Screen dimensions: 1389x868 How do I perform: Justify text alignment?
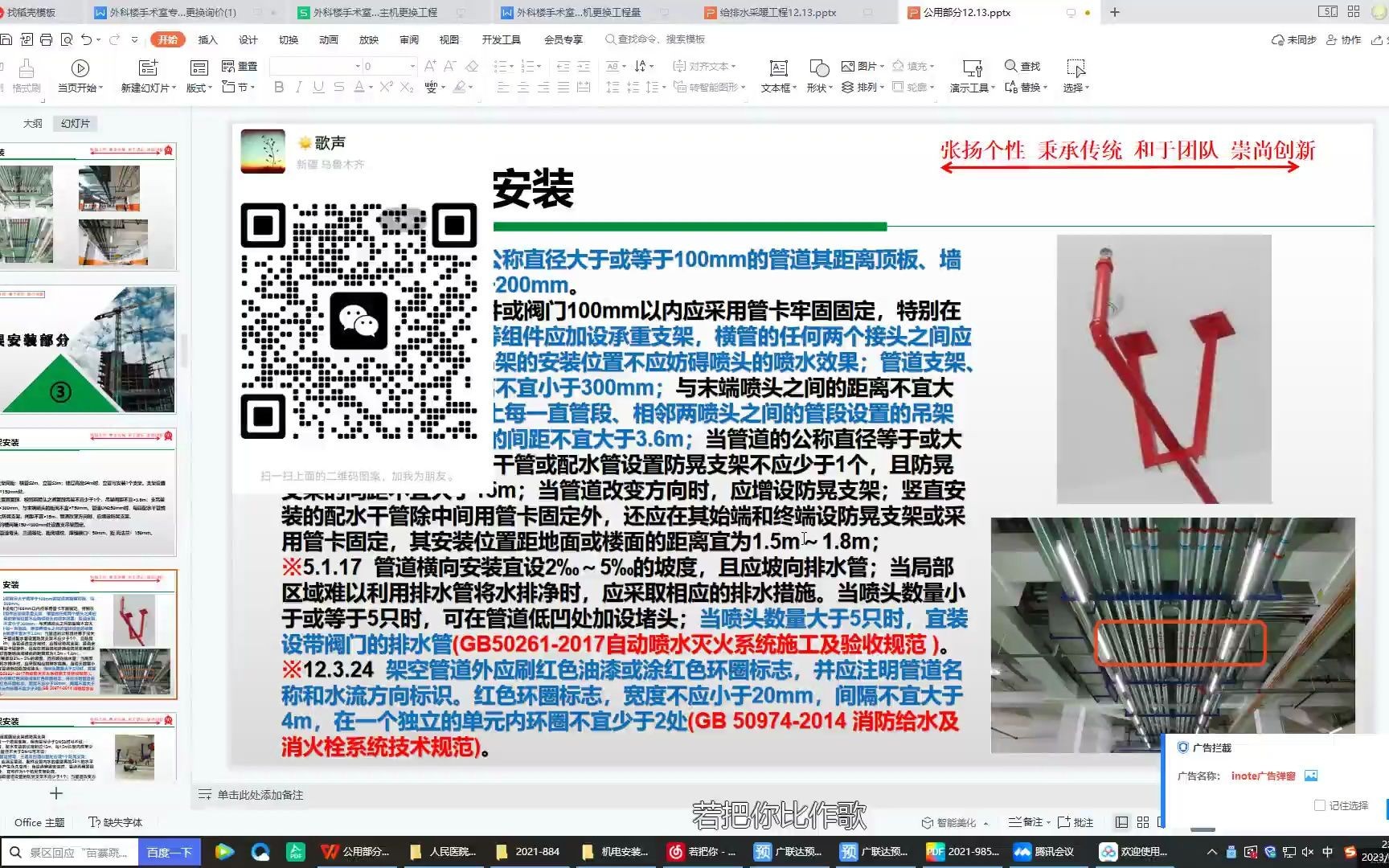(x=563, y=87)
